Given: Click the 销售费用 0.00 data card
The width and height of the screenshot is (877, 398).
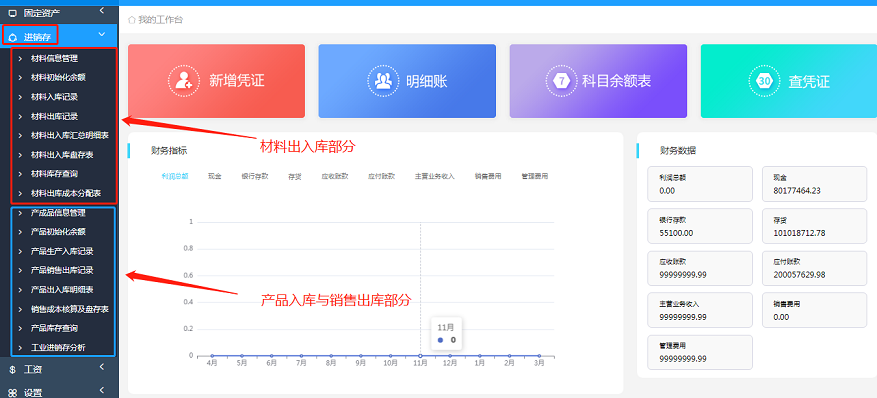Looking at the screenshot, I should 814,310.
